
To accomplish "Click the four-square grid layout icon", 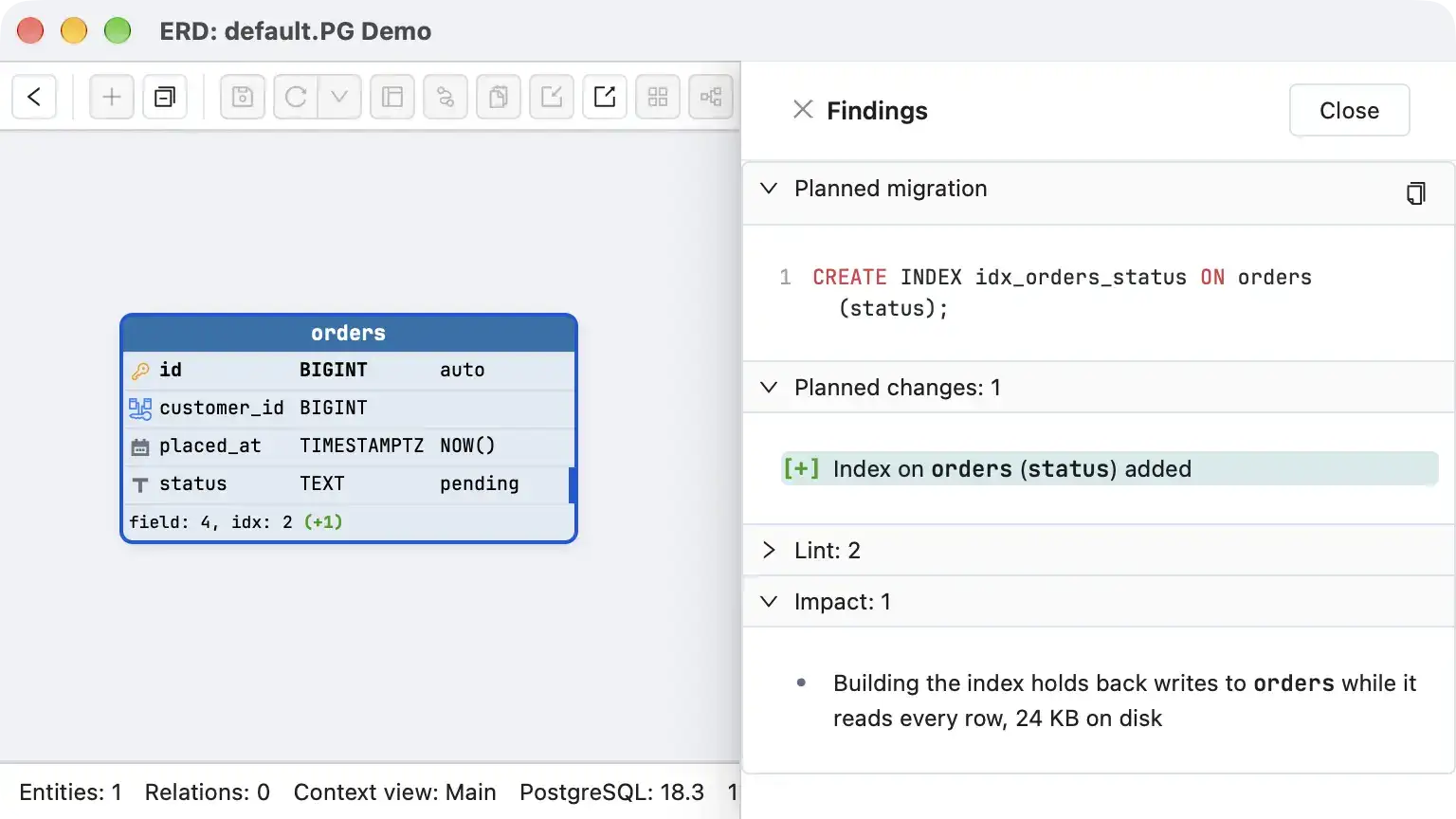I will [x=658, y=97].
